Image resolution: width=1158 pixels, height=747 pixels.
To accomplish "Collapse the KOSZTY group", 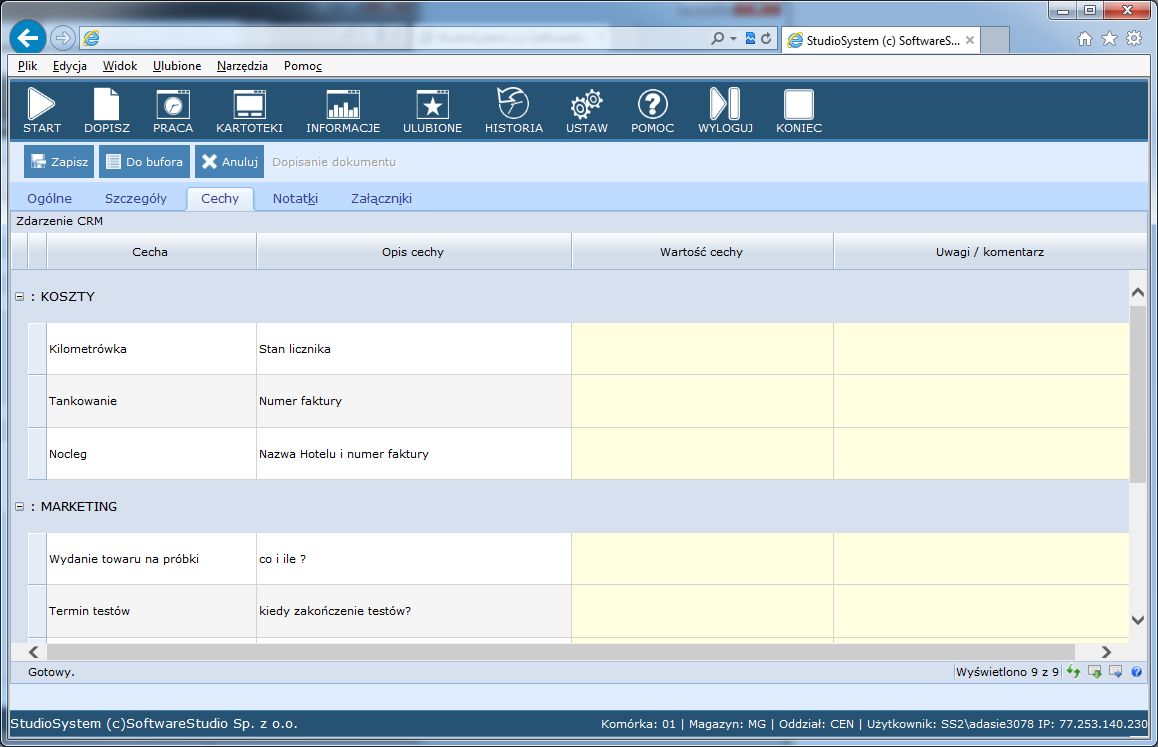I will [20, 296].
